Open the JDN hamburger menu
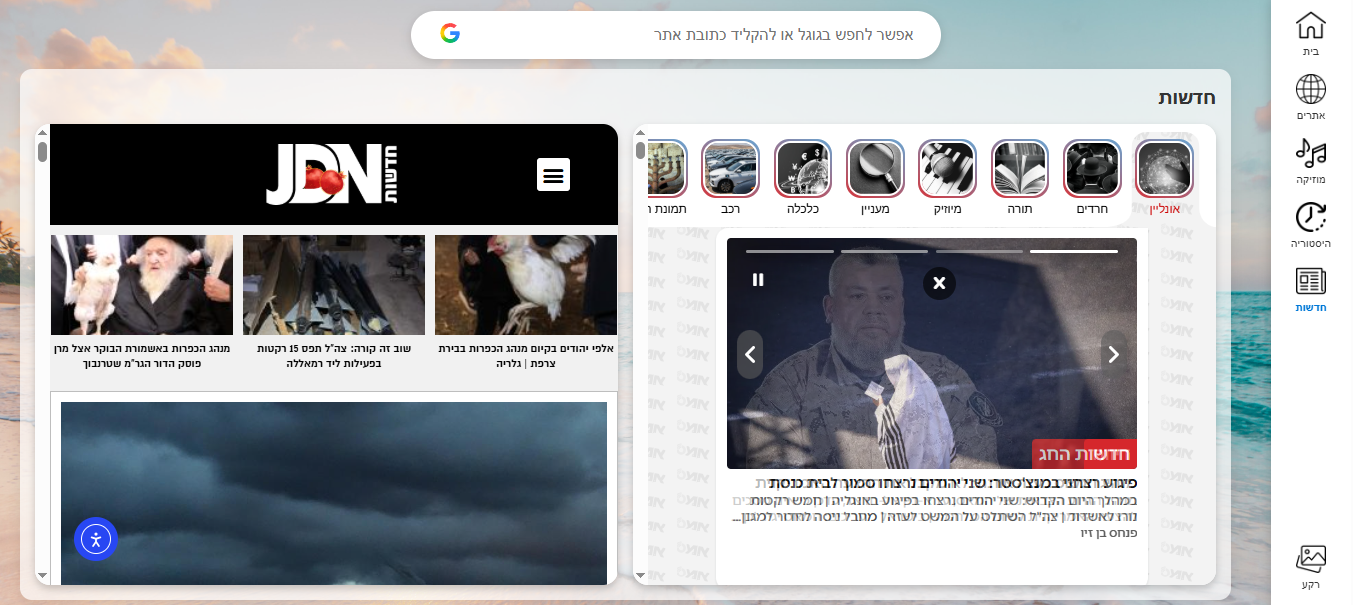The height and width of the screenshot is (605, 1353). [x=553, y=175]
